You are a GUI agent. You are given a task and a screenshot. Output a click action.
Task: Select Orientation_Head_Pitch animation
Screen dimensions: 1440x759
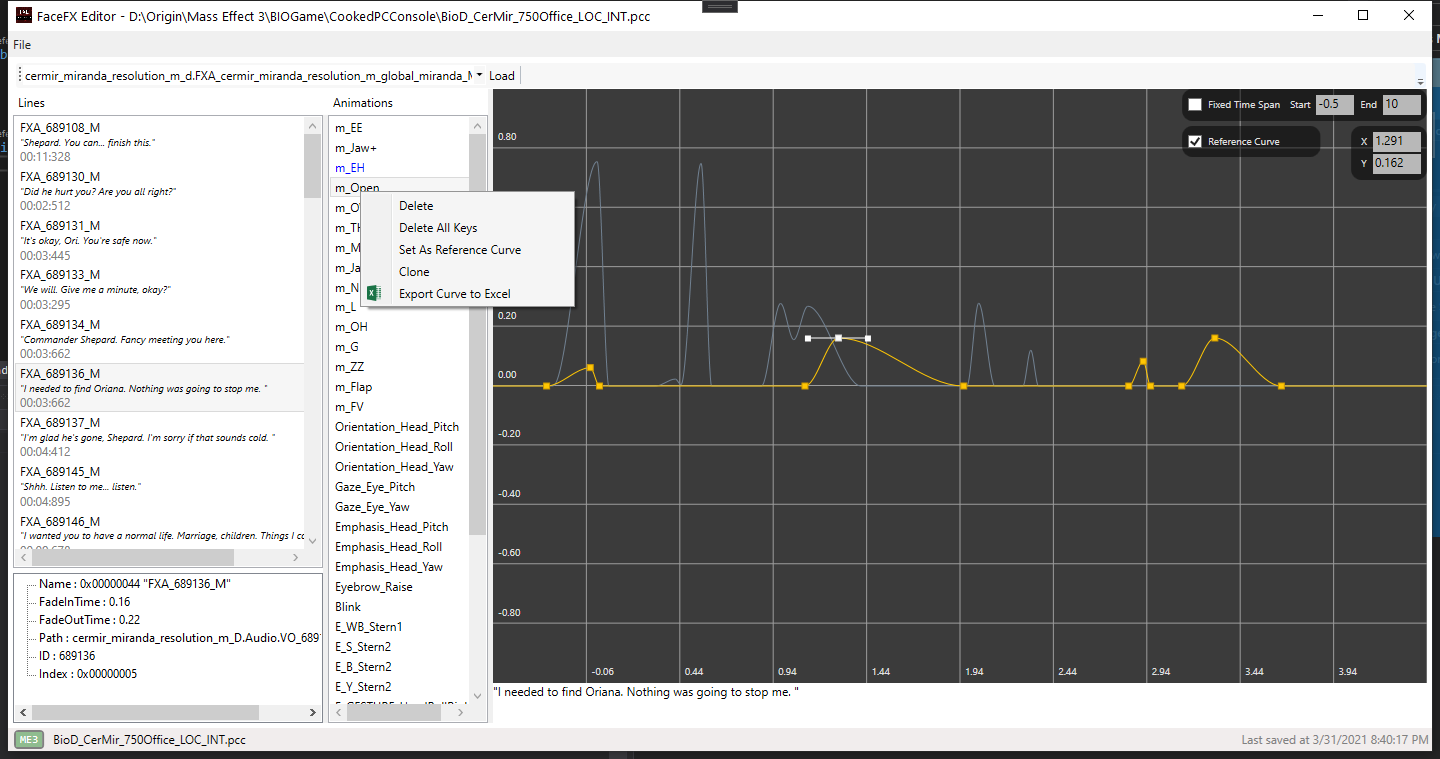397,427
